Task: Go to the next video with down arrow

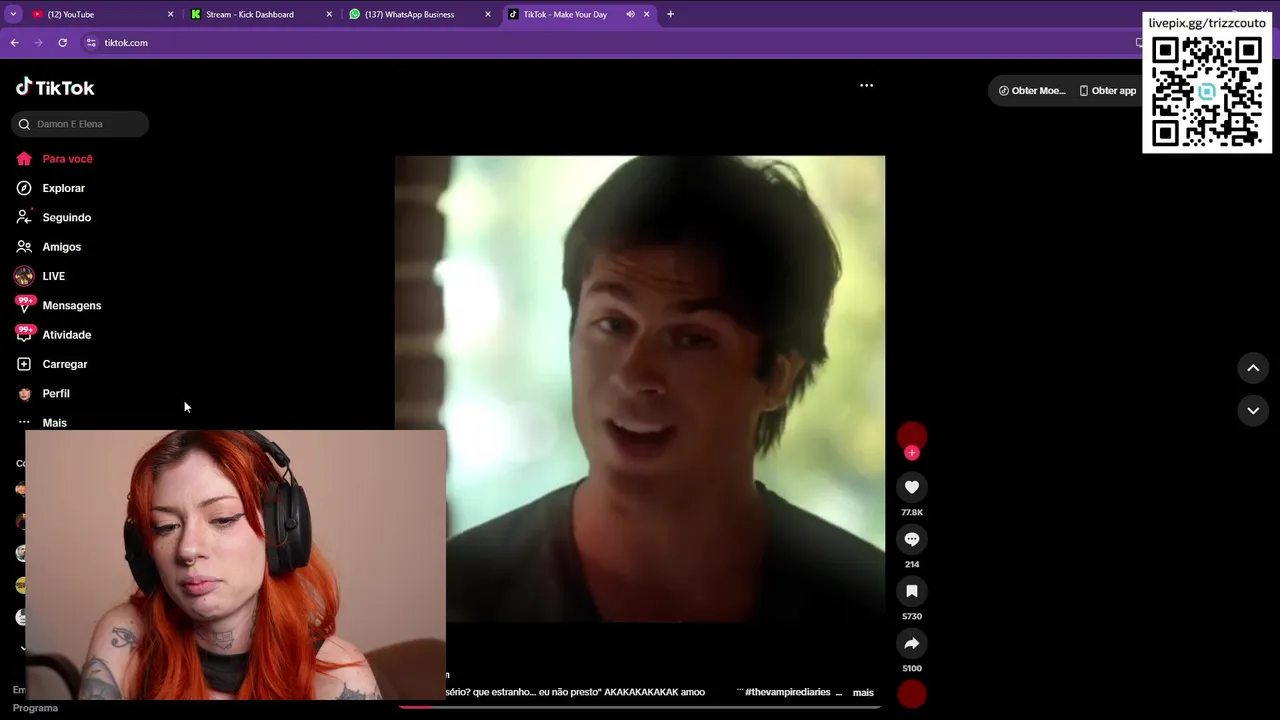Action: tap(1253, 410)
